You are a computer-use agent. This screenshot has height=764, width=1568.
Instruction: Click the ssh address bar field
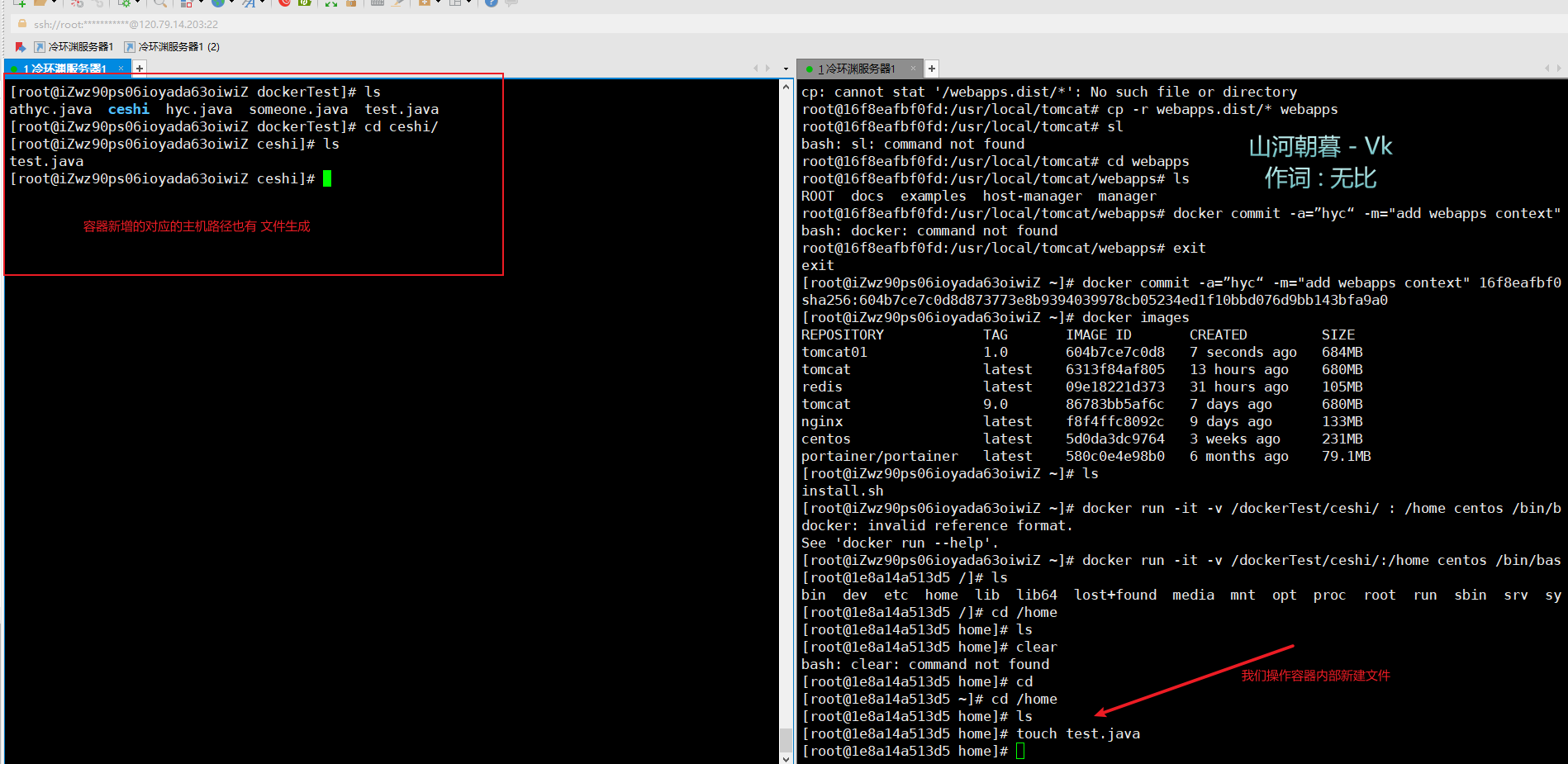pyautogui.click(x=126, y=25)
